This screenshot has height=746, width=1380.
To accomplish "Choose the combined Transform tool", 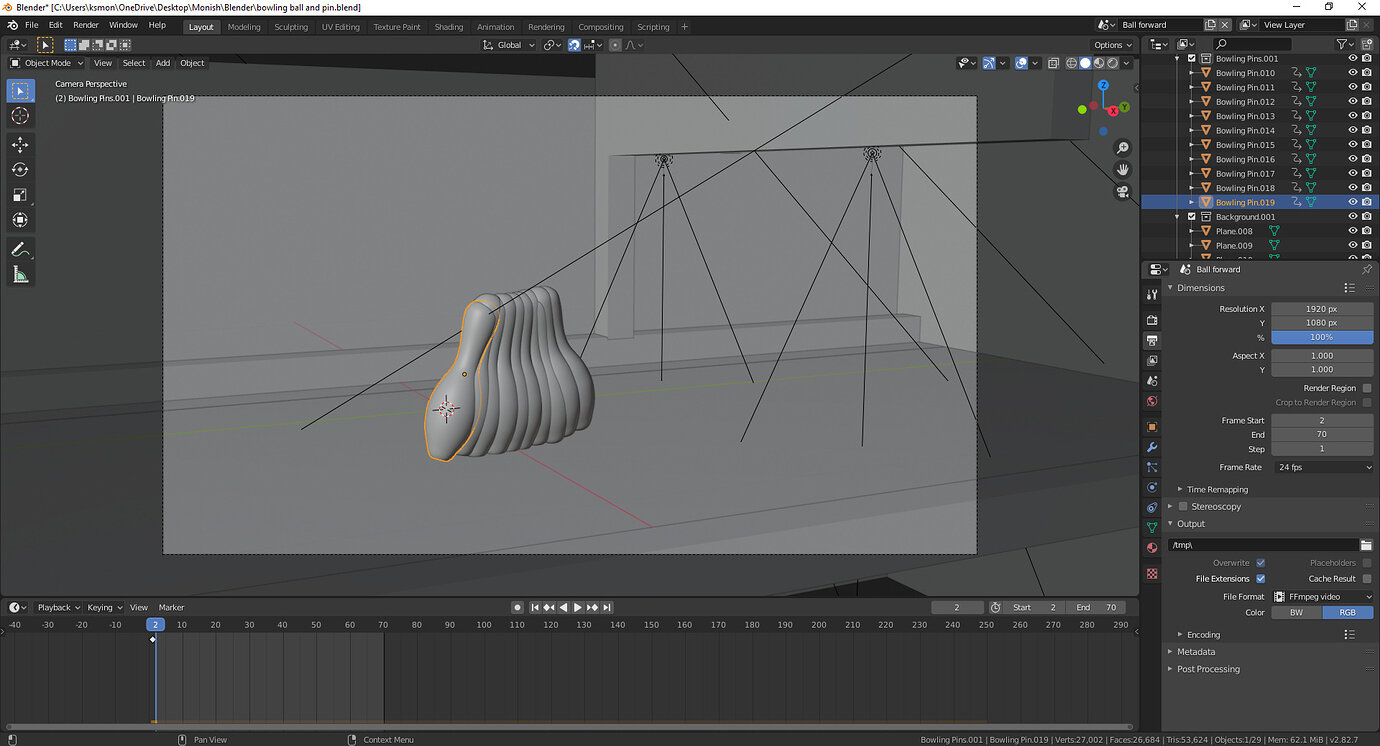I will 20,220.
